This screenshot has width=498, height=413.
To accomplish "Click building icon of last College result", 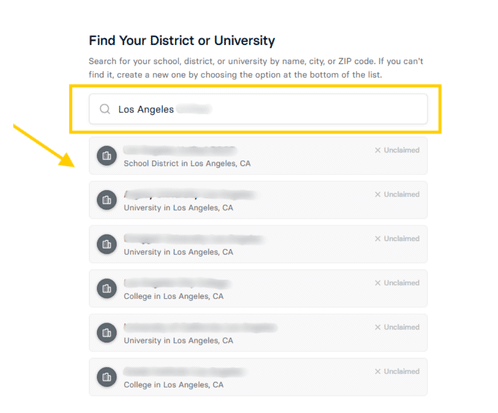I will (x=107, y=377).
